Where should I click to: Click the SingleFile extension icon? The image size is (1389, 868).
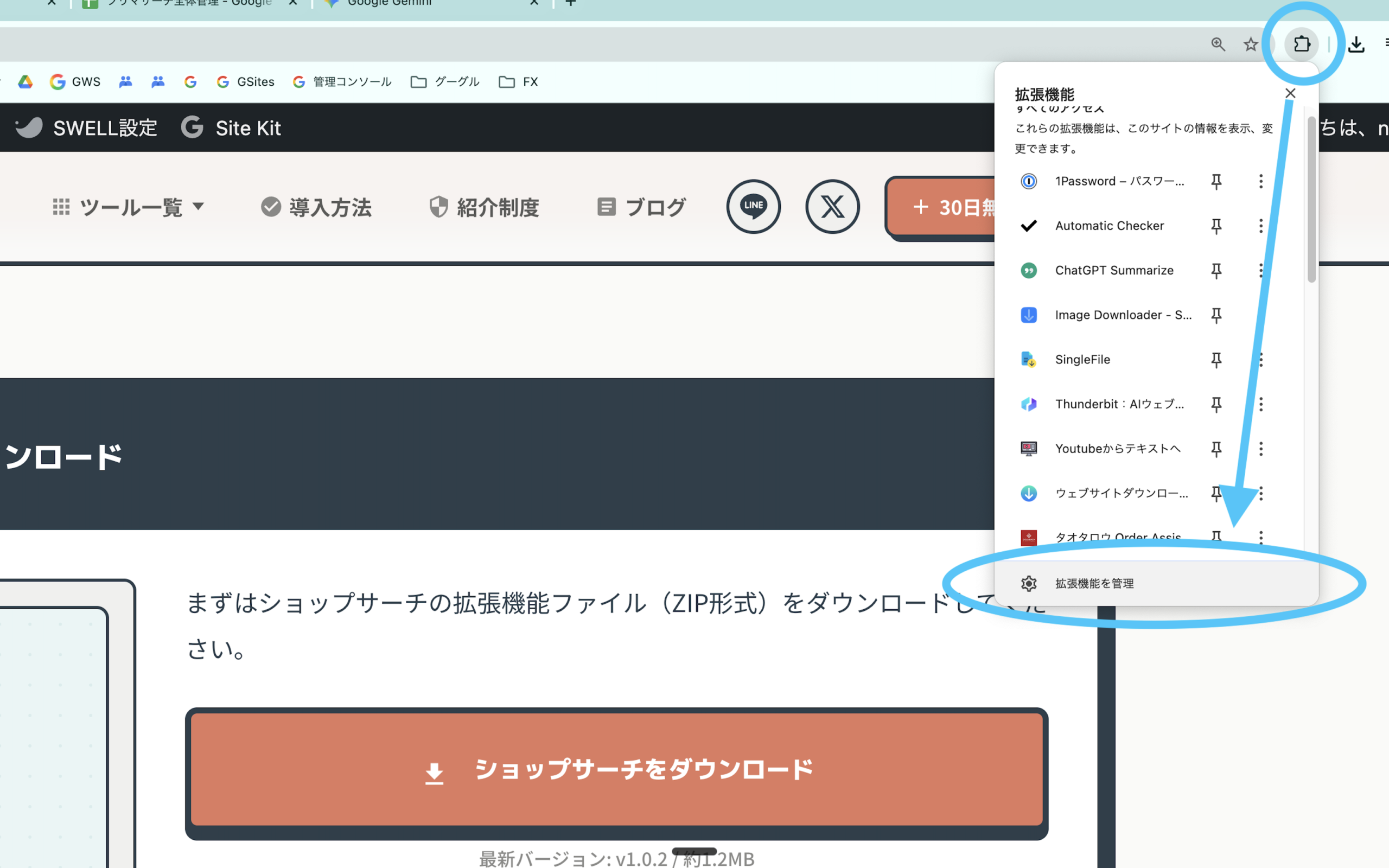click(x=1029, y=359)
